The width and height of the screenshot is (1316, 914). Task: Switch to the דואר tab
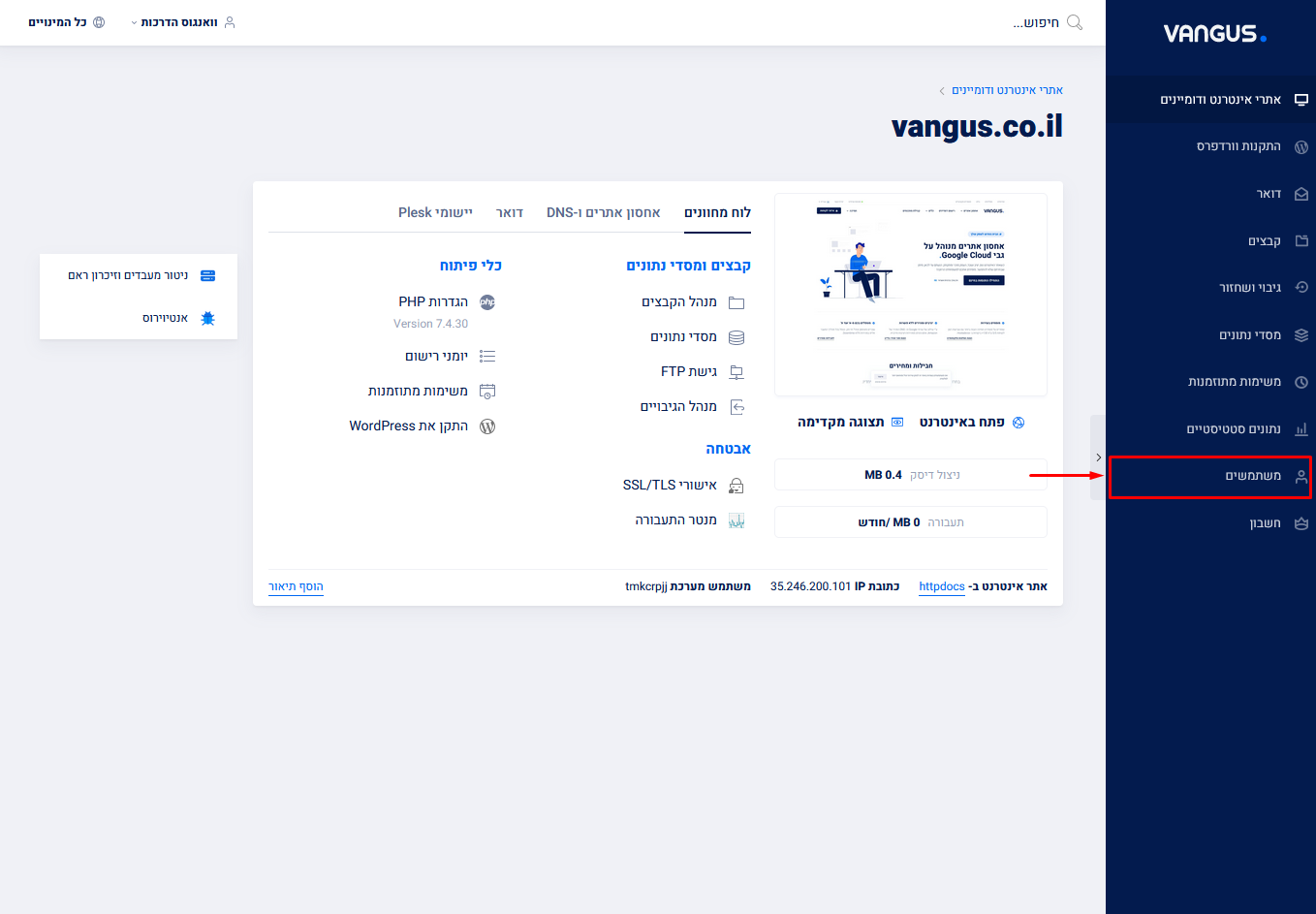tap(510, 213)
